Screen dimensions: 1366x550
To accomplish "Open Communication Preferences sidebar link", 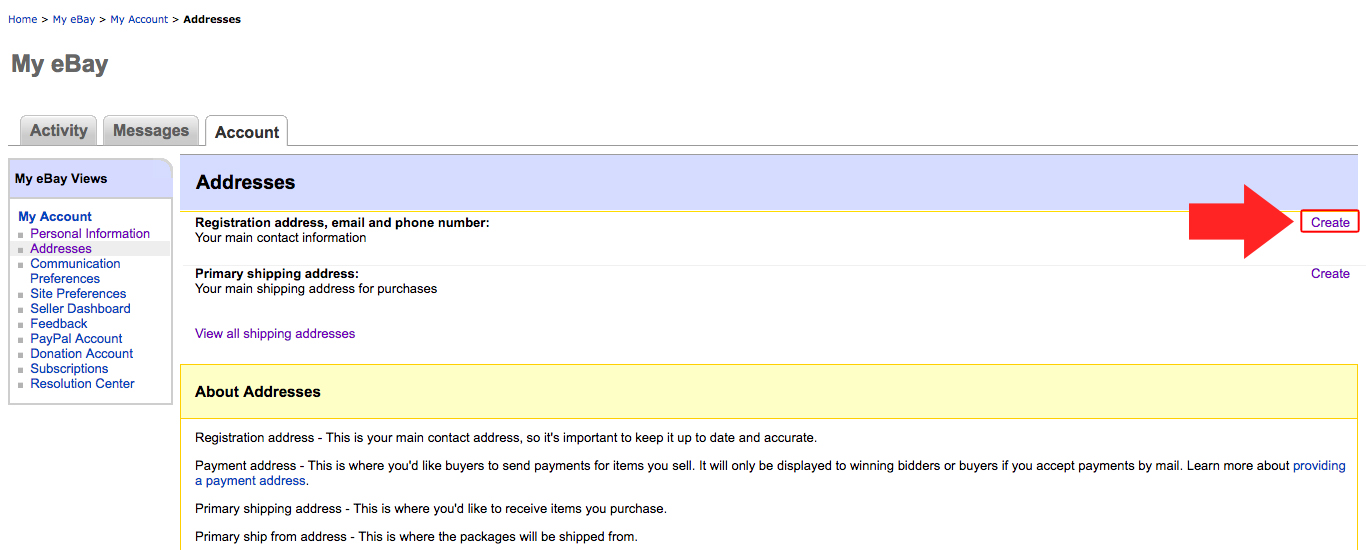I will [75, 264].
